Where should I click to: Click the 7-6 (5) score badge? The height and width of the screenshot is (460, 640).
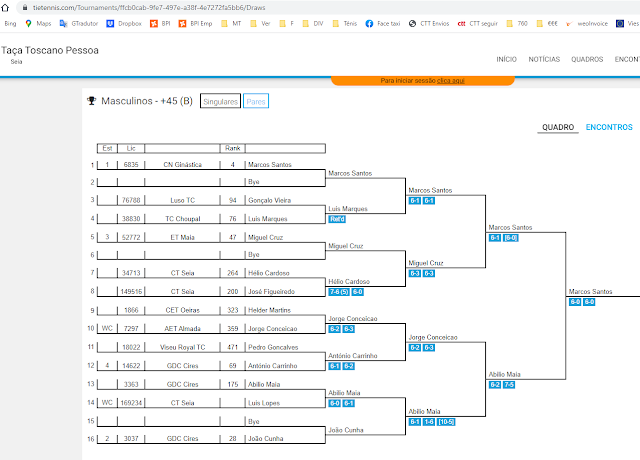(339, 292)
